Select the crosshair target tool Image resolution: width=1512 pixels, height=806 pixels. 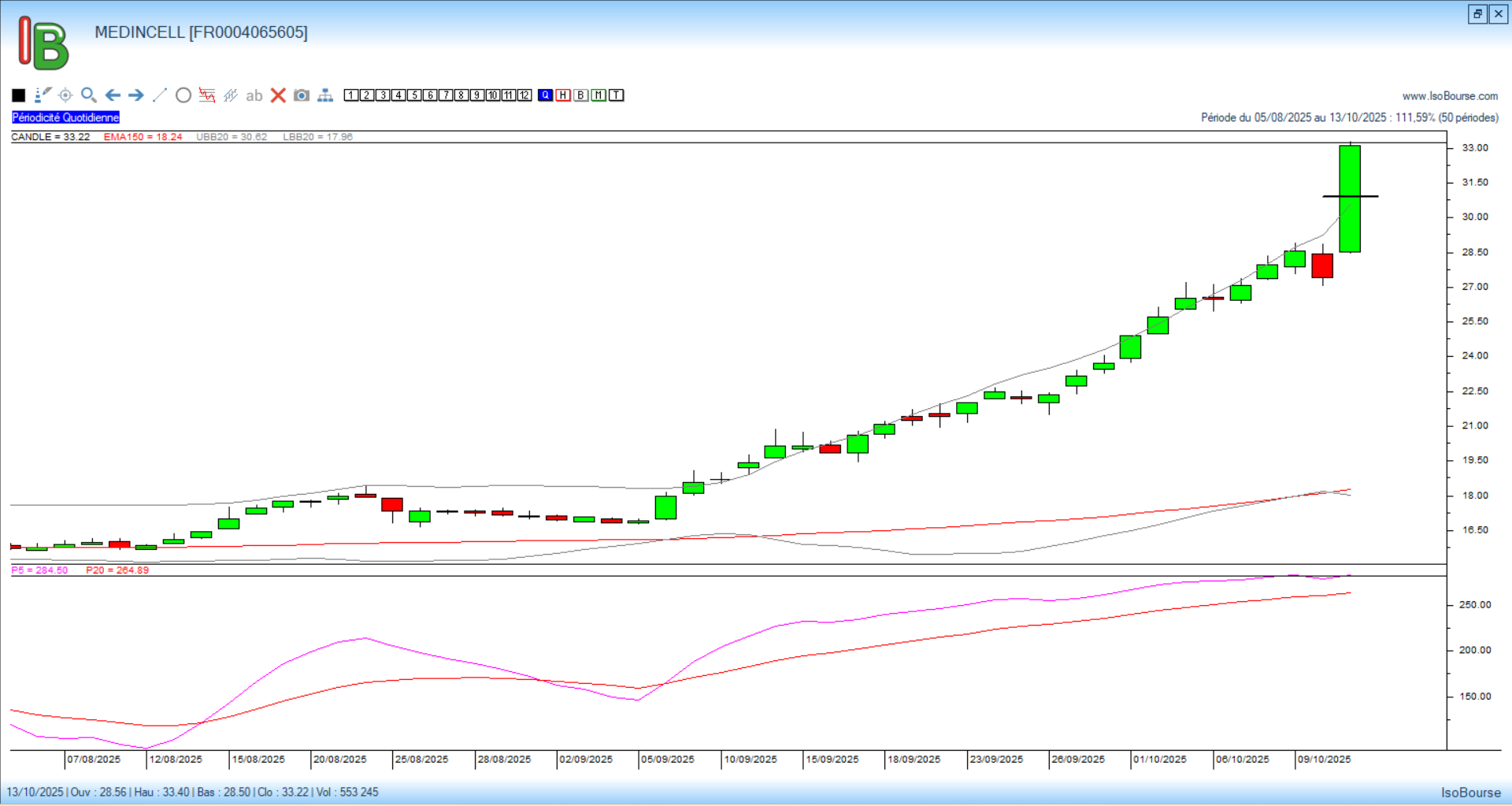[x=65, y=95]
